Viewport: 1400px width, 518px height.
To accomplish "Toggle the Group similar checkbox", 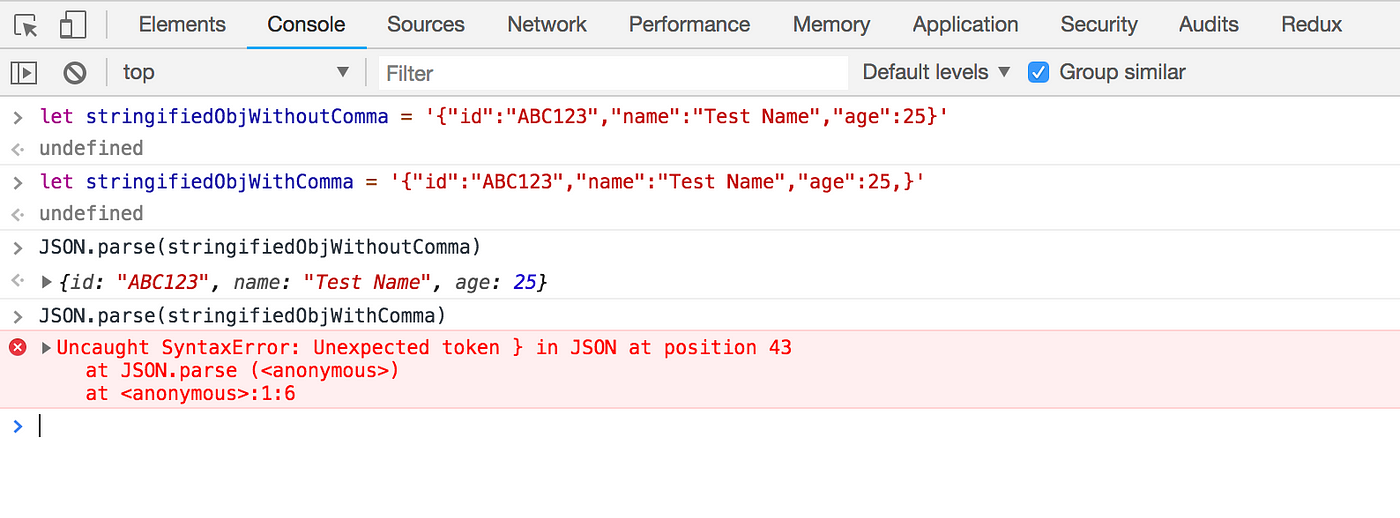I will pos(1039,72).
